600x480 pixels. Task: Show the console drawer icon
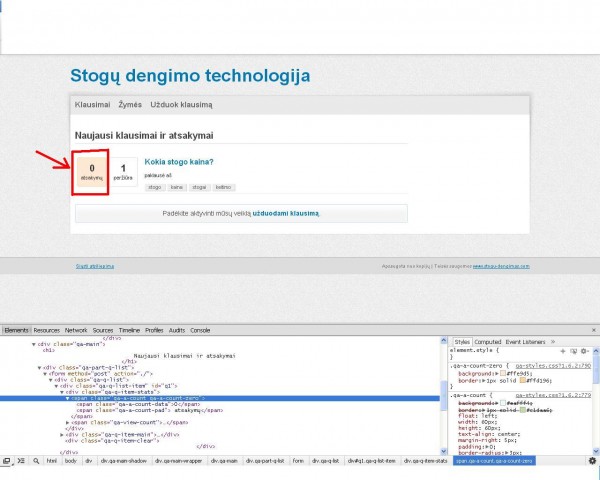pyautogui.click(x=20, y=461)
